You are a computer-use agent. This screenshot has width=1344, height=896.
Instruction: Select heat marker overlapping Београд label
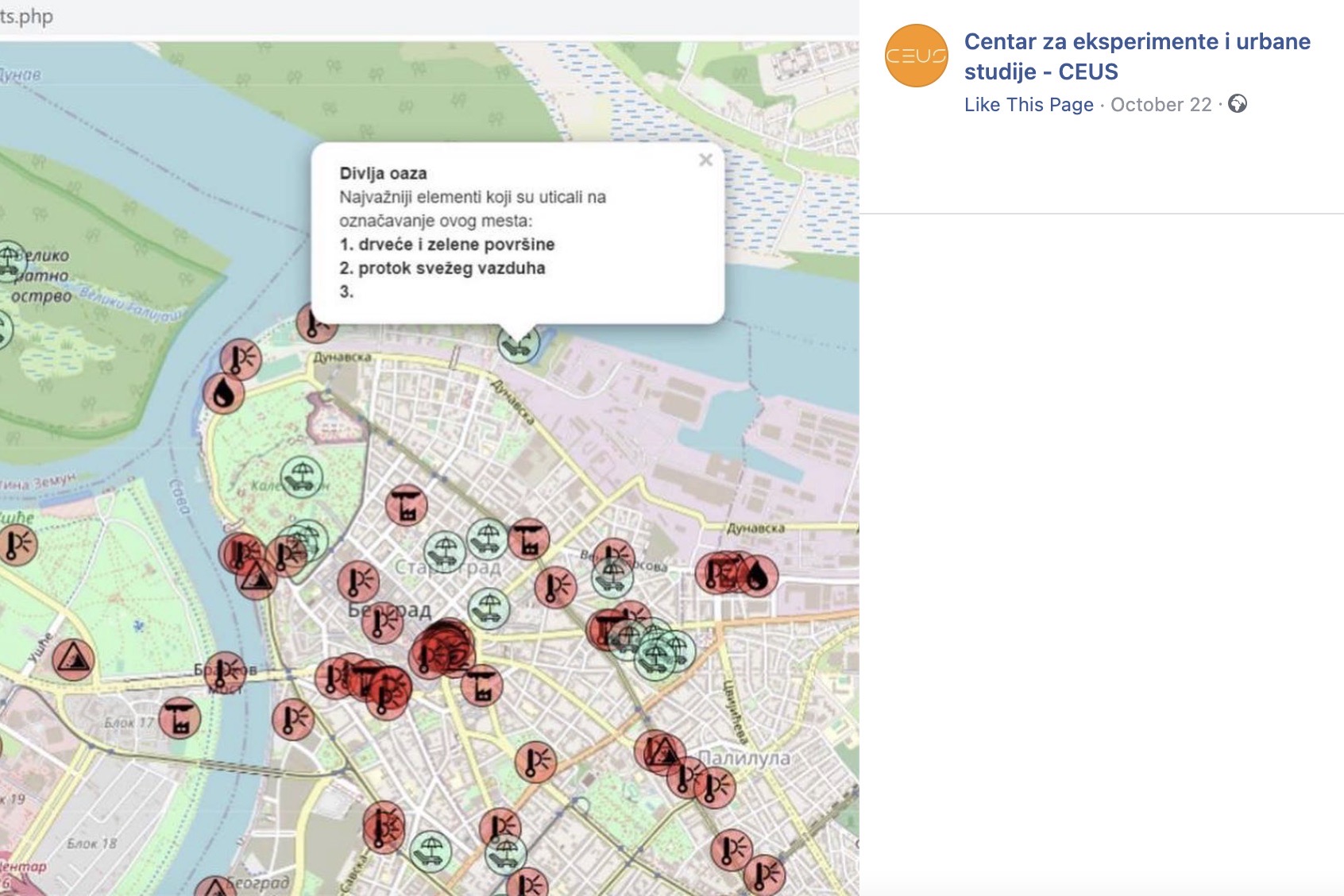pos(382,622)
